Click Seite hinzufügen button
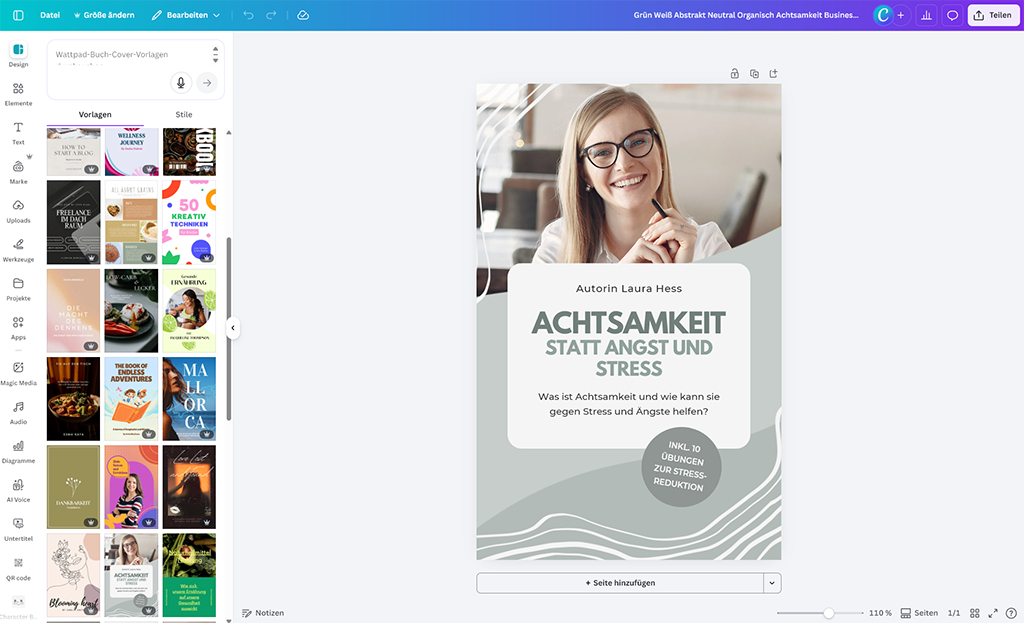Viewport: 1024px width, 623px height. coord(620,583)
